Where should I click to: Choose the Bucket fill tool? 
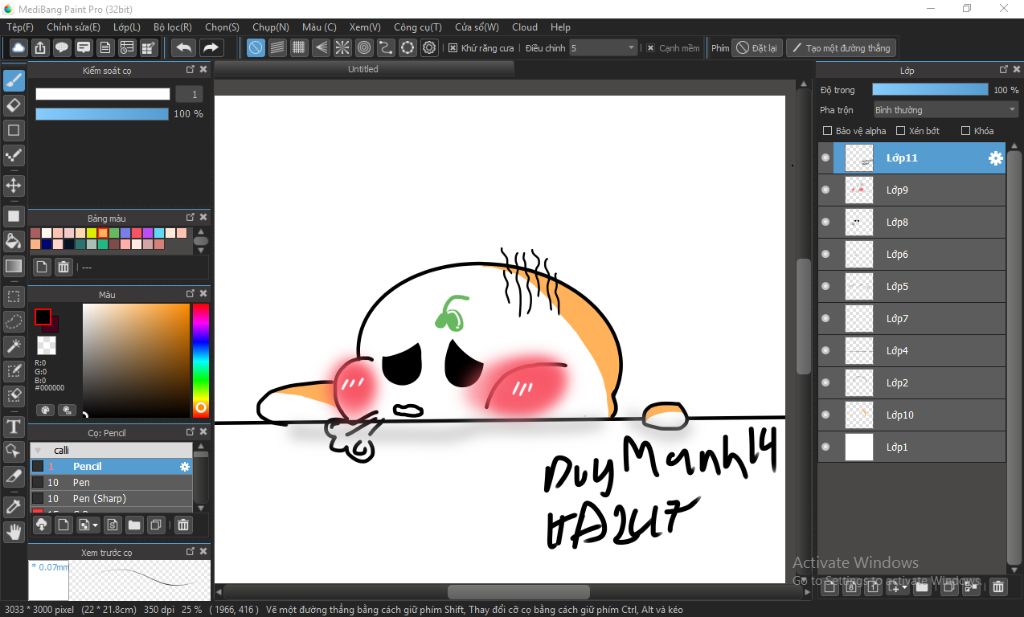pos(14,241)
